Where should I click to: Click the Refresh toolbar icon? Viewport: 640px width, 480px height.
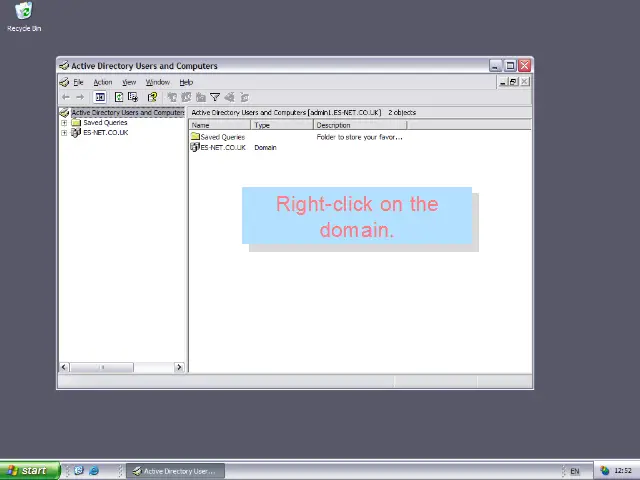tap(119, 97)
